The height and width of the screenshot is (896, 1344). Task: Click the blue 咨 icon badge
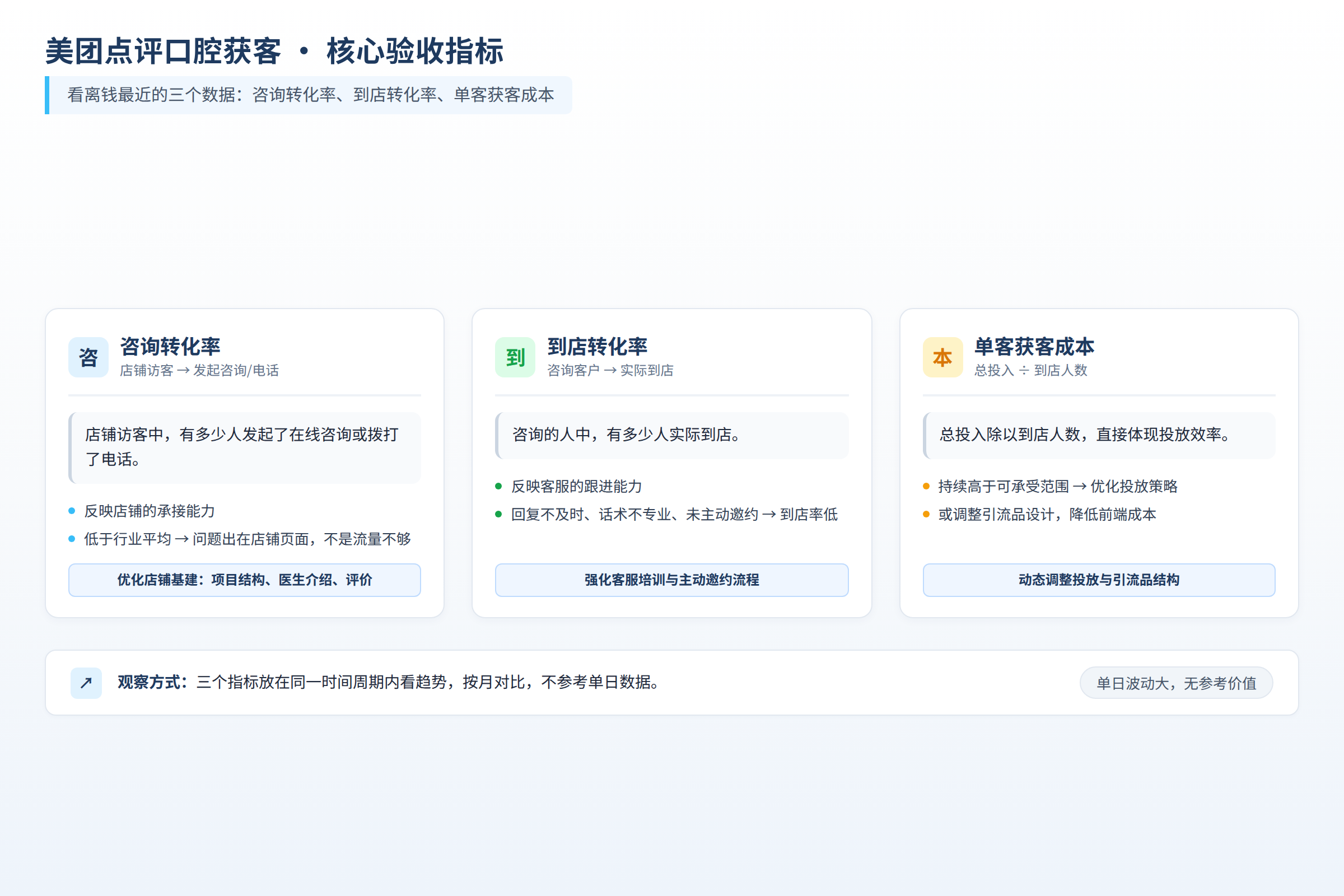pos(88,357)
